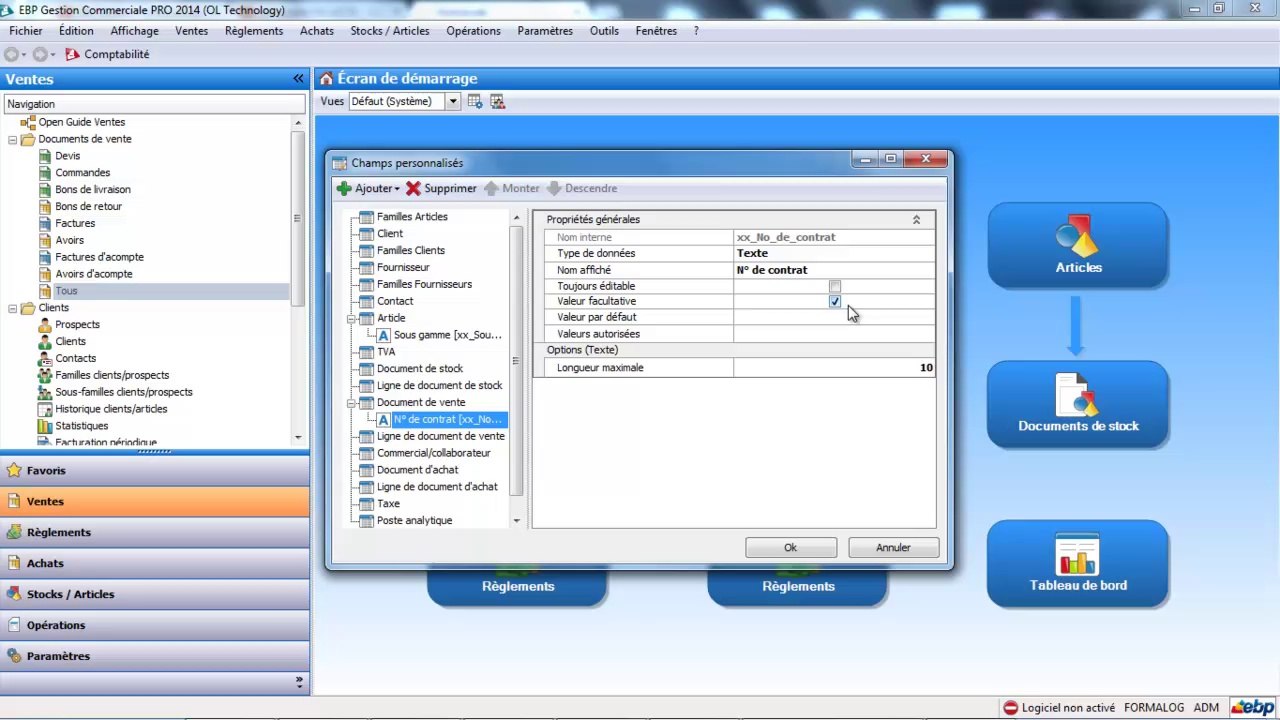Select Ligne de document de vente in tree
Viewport: 1280px width, 720px height.
click(x=440, y=436)
